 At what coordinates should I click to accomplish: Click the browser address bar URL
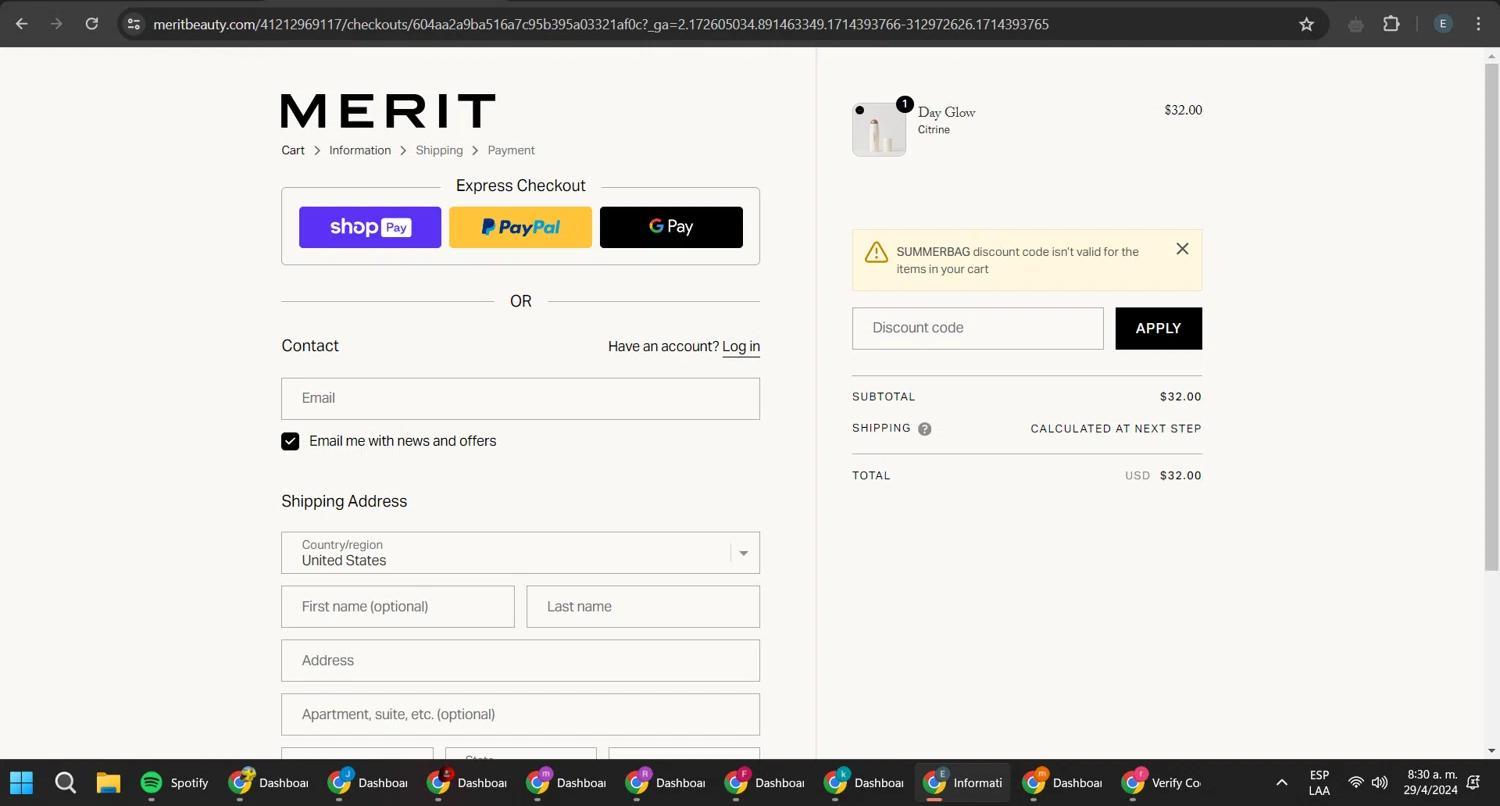[x=600, y=24]
